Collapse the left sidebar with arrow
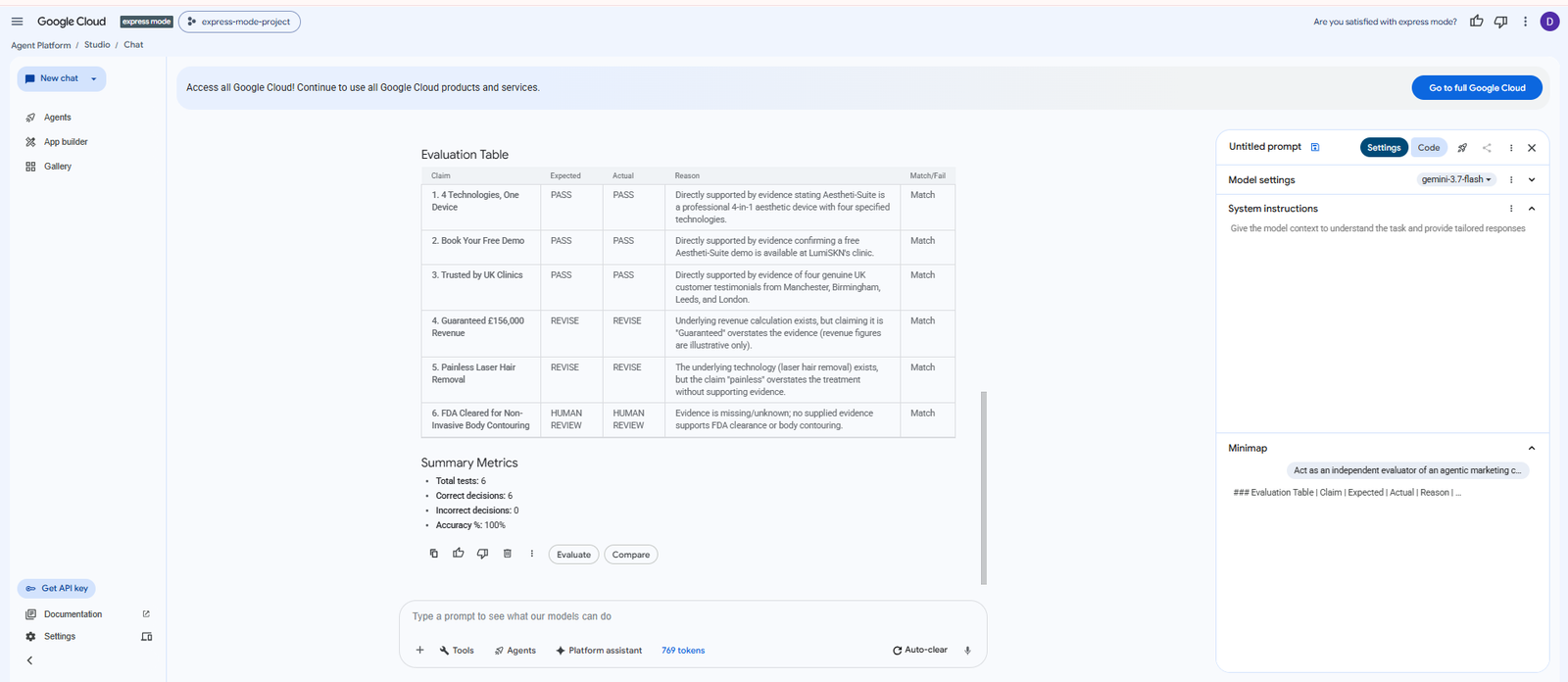The width and height of the screenshot is (1568, 682). [x=29, y=660]
